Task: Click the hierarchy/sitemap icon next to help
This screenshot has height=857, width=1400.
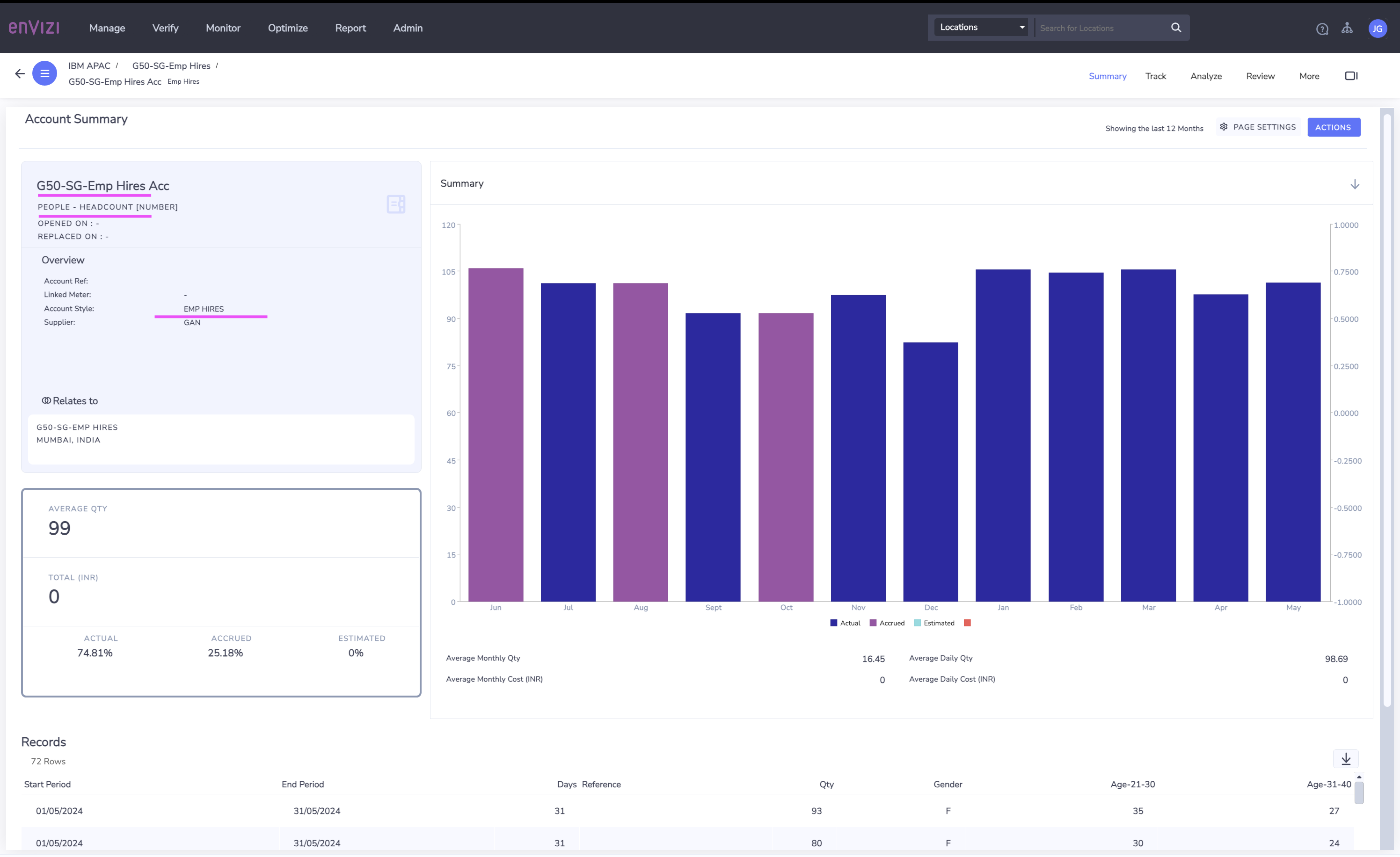Action: tap(1348, 29)
